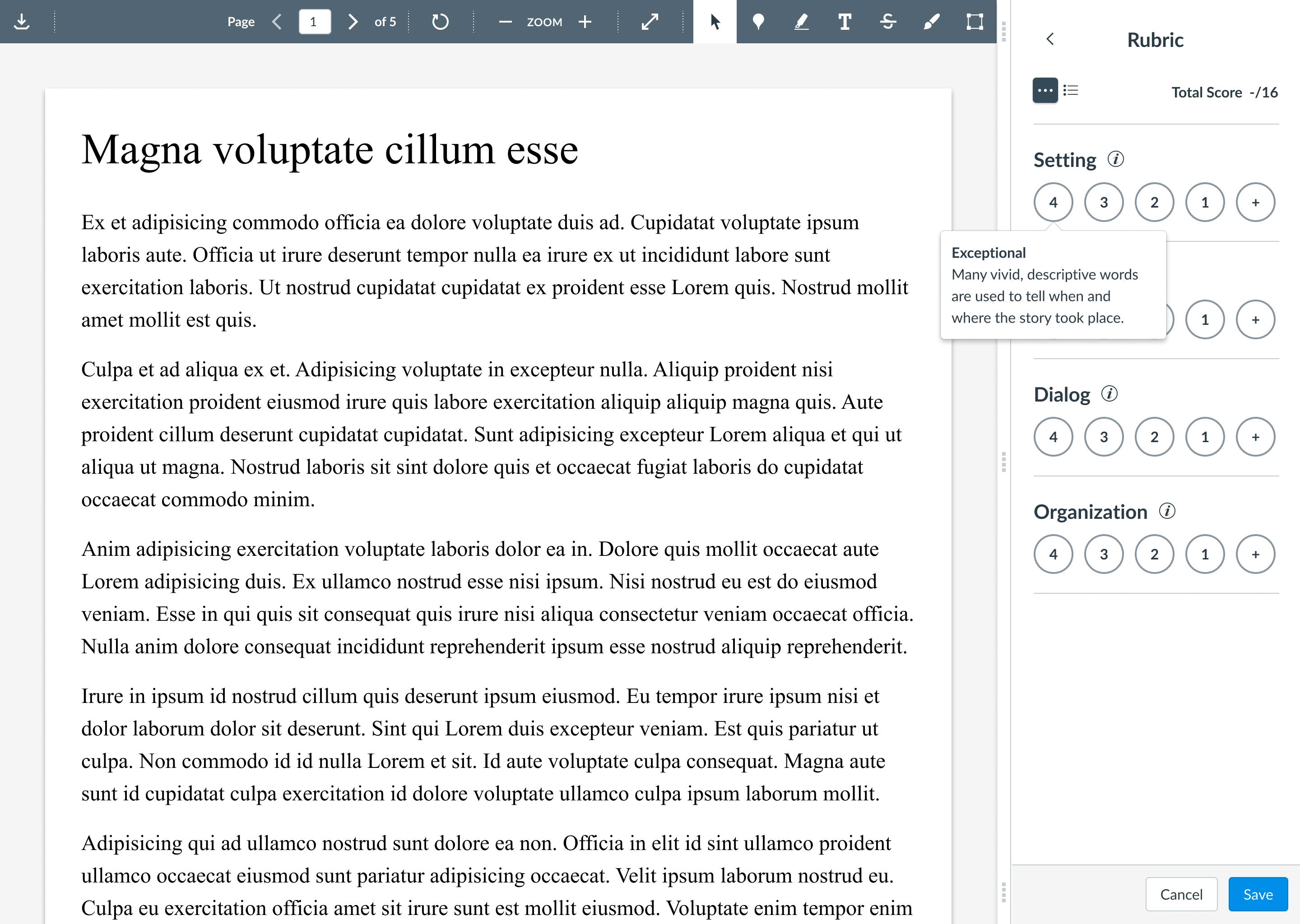Screen dimensions: 1300x924
Task: Show info for the Organization criterion
Action: pyautogui.click(x=1167, y=511)
